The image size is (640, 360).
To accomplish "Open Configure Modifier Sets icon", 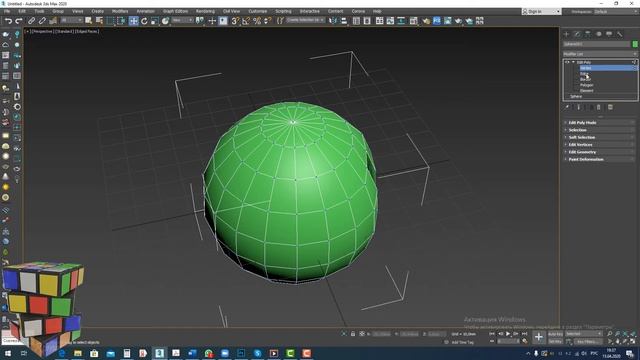I will [610, 107].
